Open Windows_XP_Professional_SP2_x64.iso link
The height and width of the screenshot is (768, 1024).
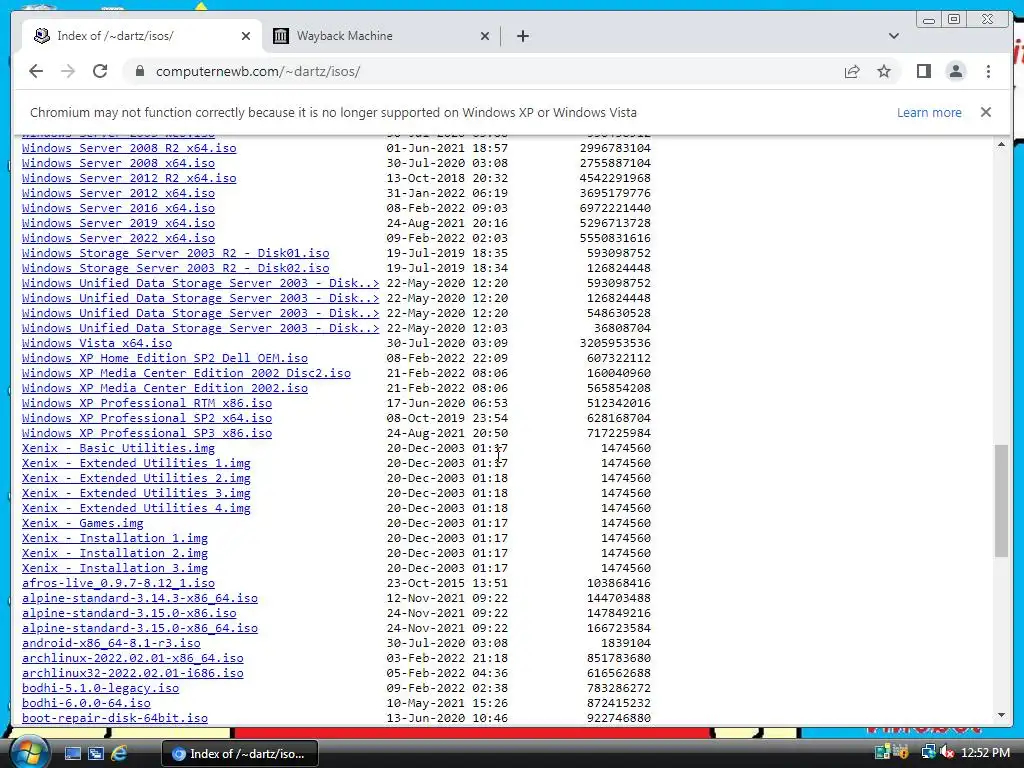point(147,419)
